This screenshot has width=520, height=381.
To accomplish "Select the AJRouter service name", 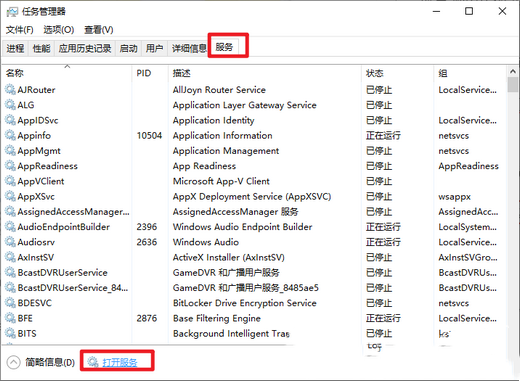I will (36, 90).
